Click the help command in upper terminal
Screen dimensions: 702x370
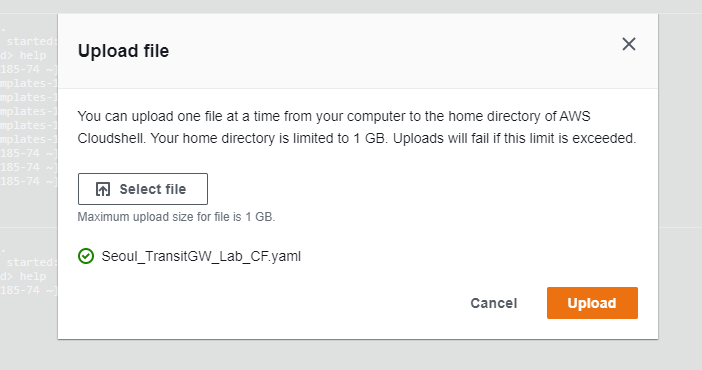[x=33, y=56]
